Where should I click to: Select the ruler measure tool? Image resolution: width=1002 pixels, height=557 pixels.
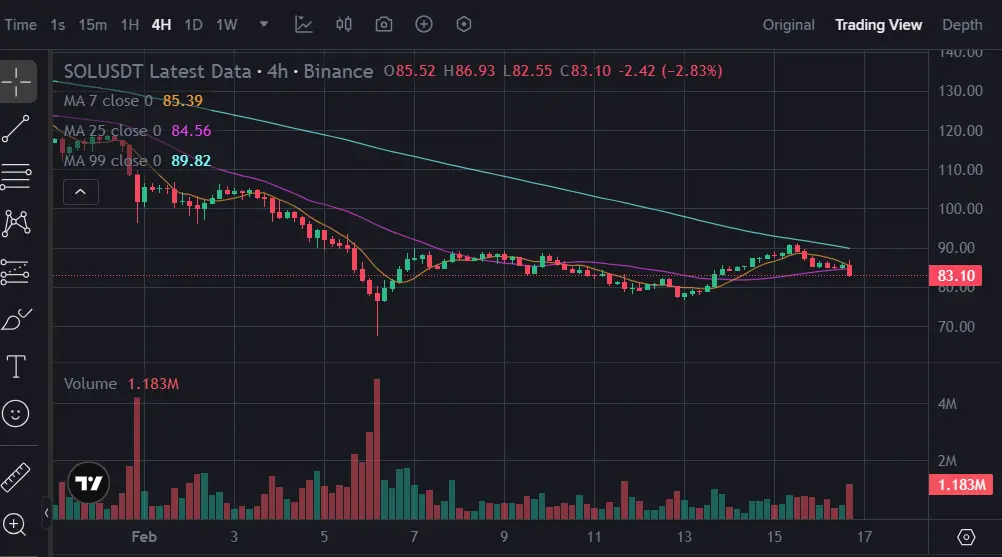[x=17, y=477]
